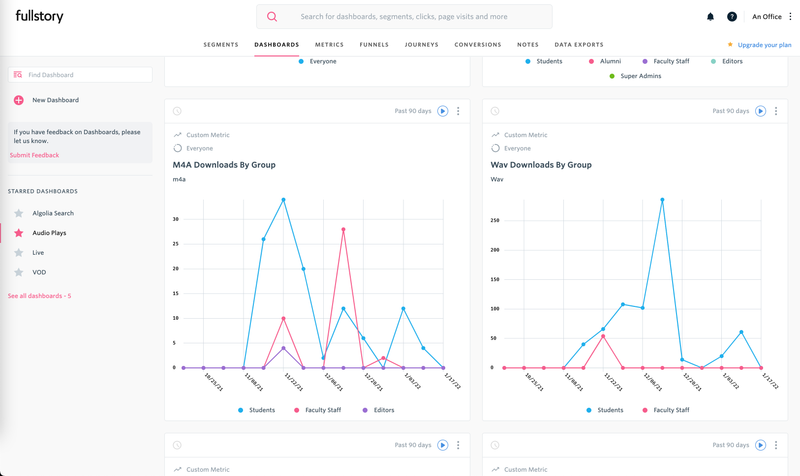This screenshot has height=476, width=800.
Task: Click Past 90 days on Wav card
Action: 731,111
